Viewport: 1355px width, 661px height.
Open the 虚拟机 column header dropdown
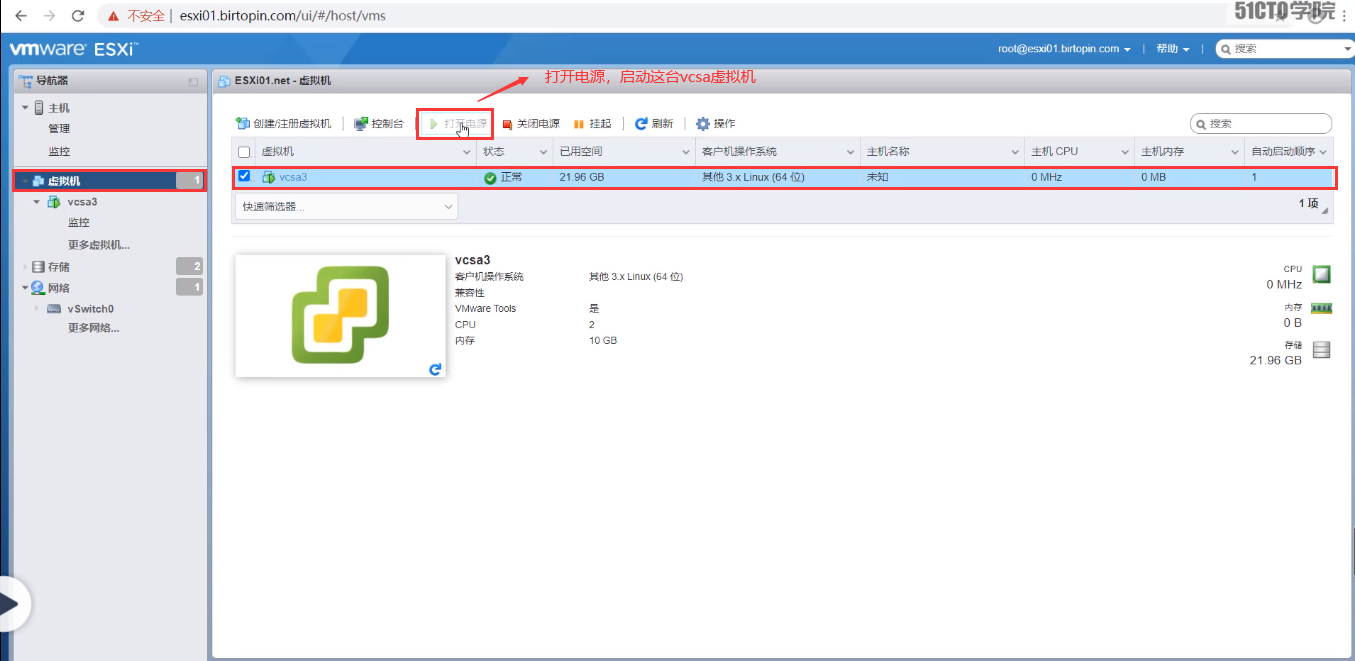467,152
